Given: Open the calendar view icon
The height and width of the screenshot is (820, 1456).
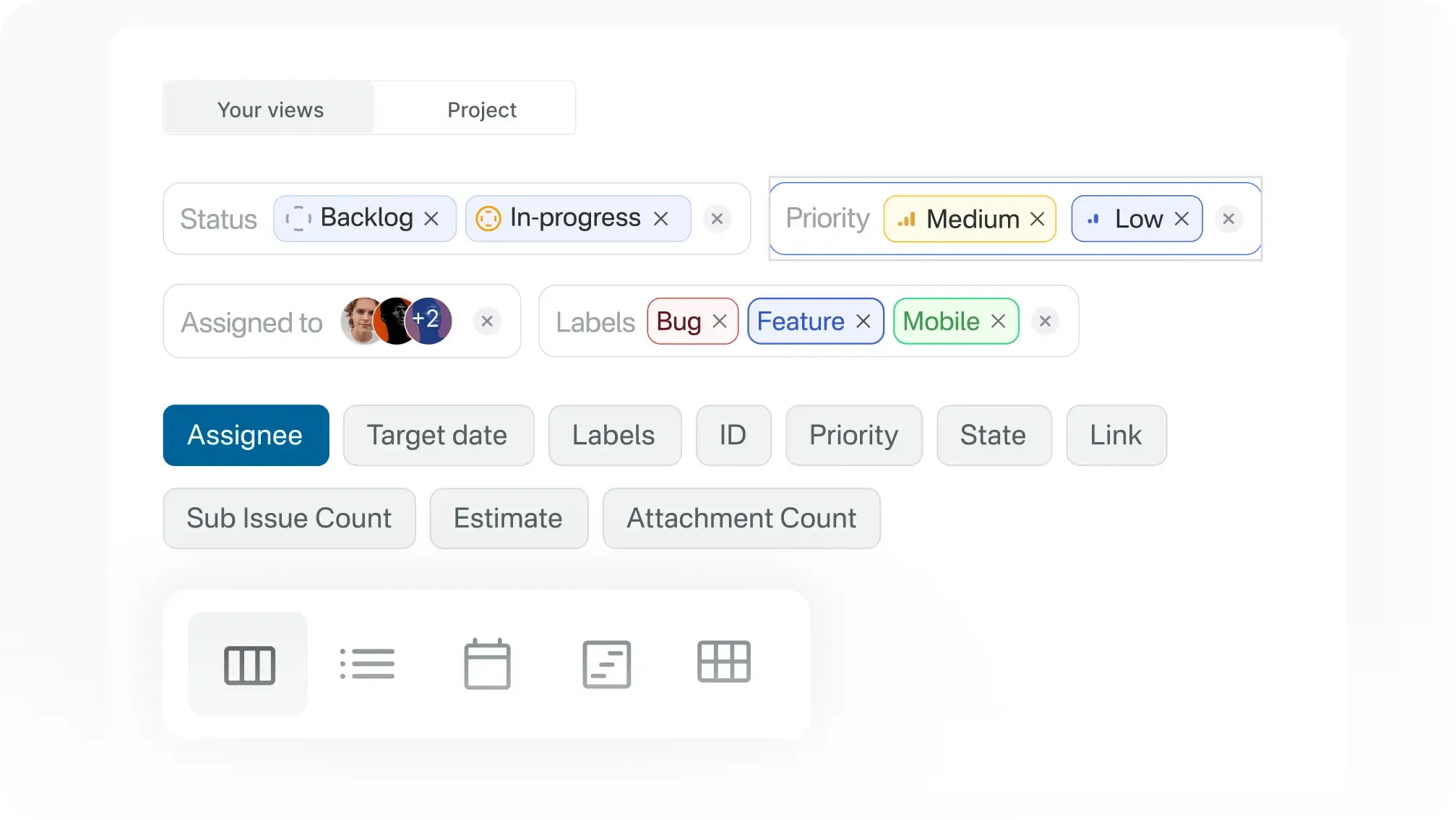Looking at the screenshot, I should click(487, 664).
